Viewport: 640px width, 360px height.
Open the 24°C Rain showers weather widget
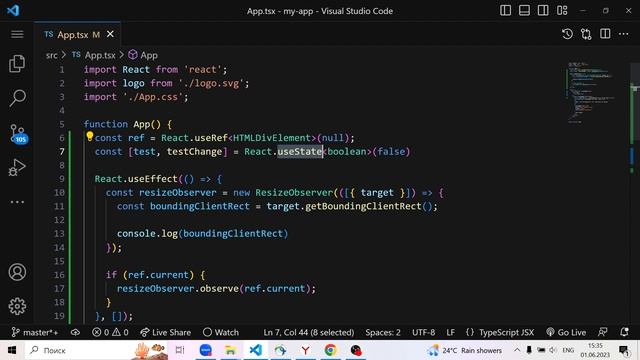tap(464, 350)
